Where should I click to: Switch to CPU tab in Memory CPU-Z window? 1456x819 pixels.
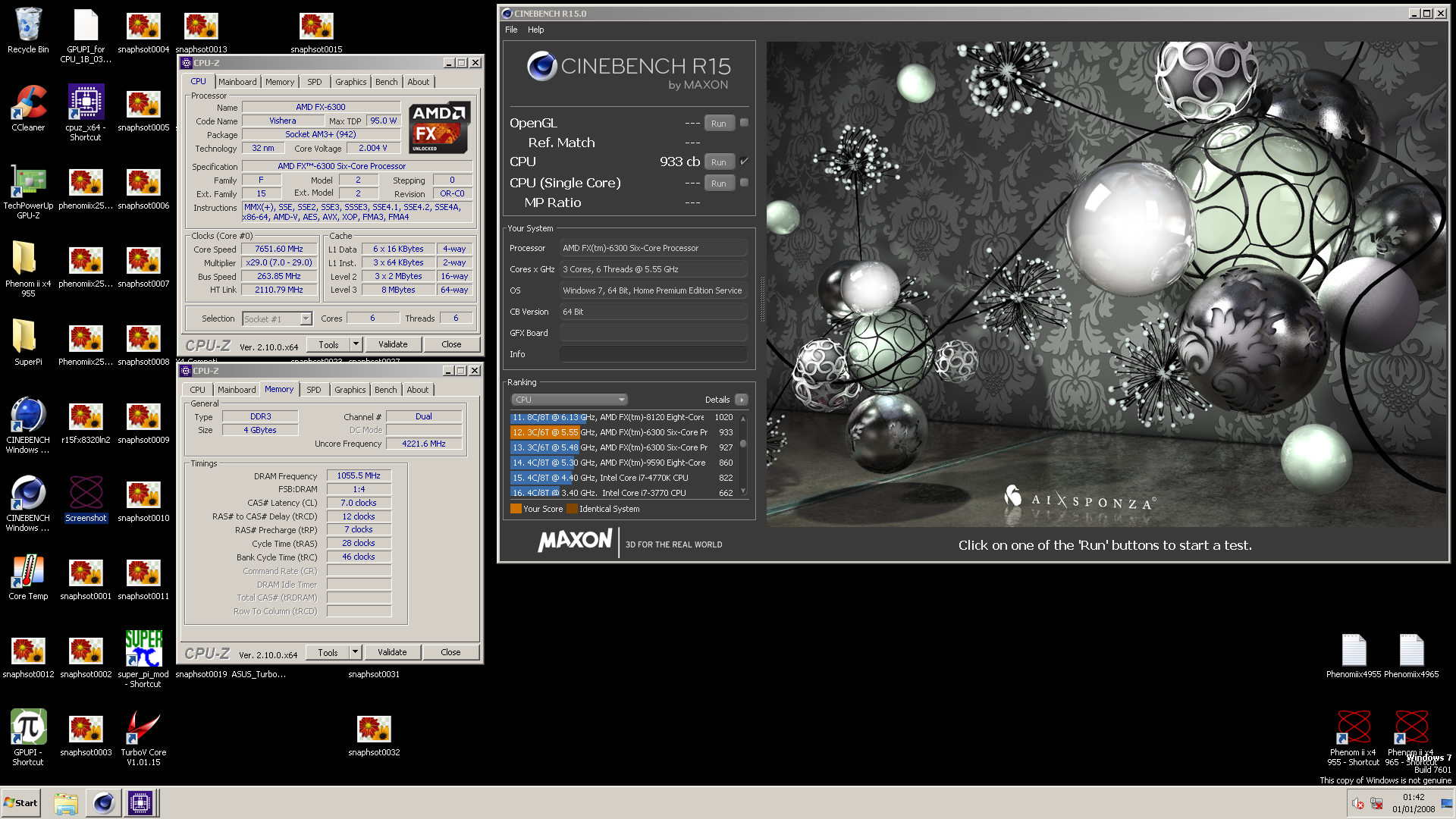tap(197, 390)
